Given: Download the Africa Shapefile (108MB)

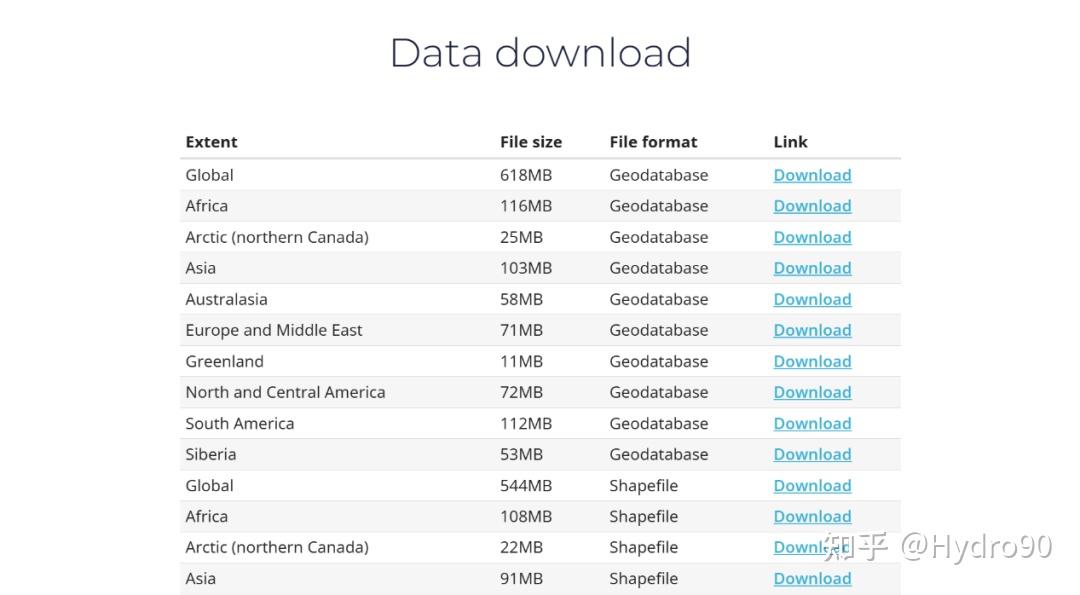Looking at the screenshot, I should click(812, 516).
